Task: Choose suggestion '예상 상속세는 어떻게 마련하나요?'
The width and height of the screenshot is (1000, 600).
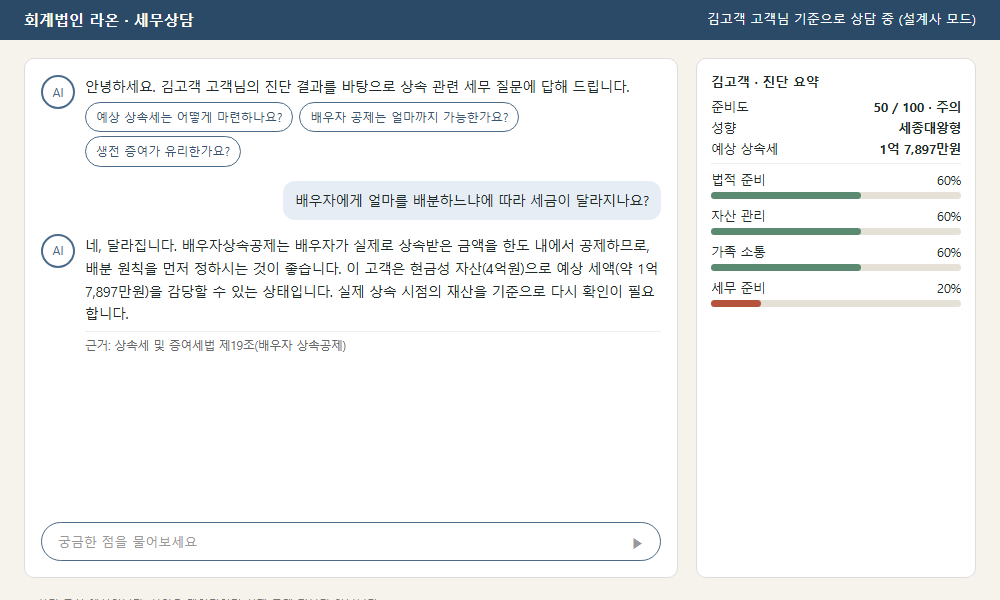Action: (189, 117)
